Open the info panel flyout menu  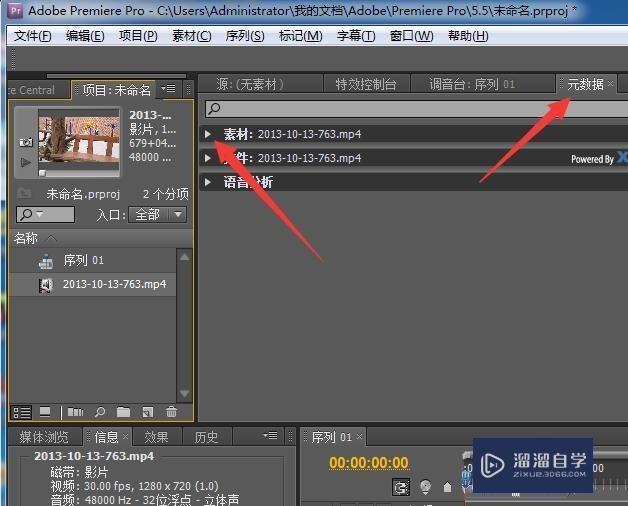coord(270,435)
